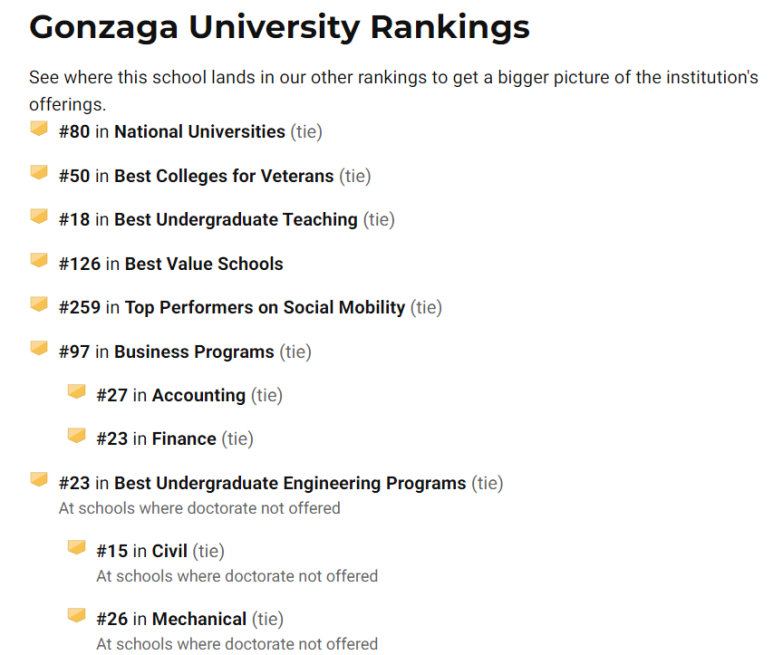Visit the Best Value Schools ranking
Screen dimensions: 773x655
[x=204, y=264]
